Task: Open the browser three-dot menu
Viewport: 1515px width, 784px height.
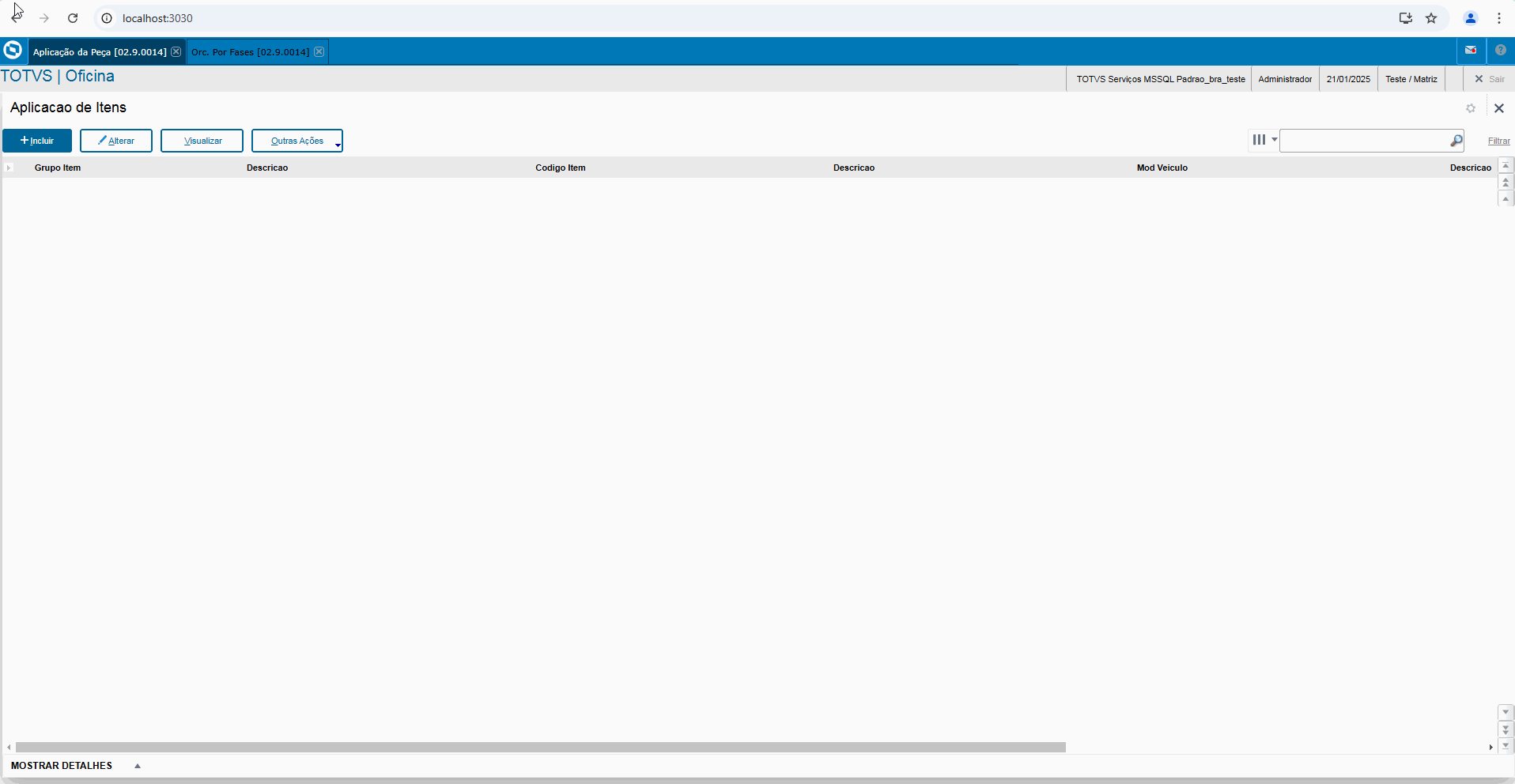Action: 1499,18
